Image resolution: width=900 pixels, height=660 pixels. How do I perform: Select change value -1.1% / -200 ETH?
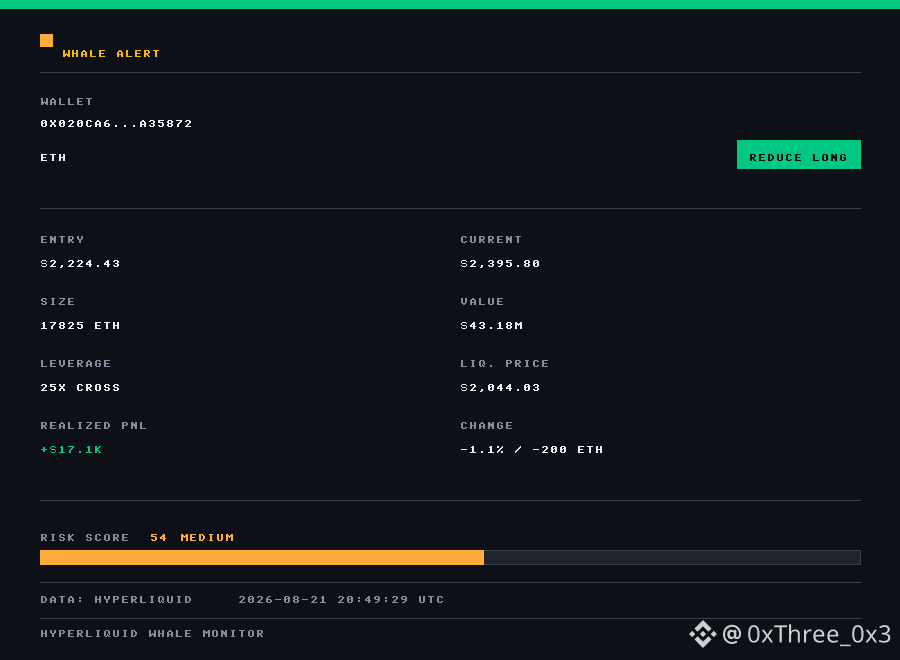tap(532, 449)
